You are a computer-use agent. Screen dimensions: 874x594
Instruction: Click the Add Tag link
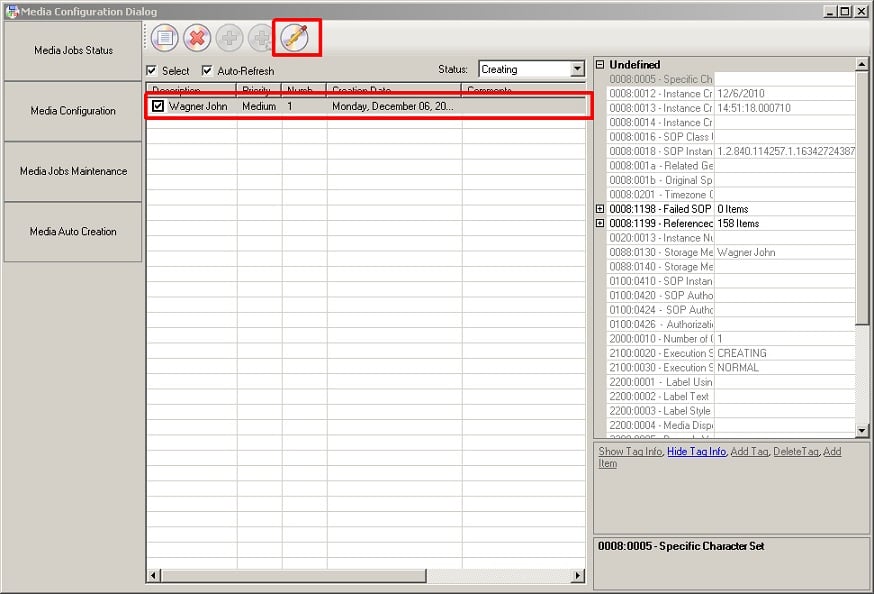point(749,452)
